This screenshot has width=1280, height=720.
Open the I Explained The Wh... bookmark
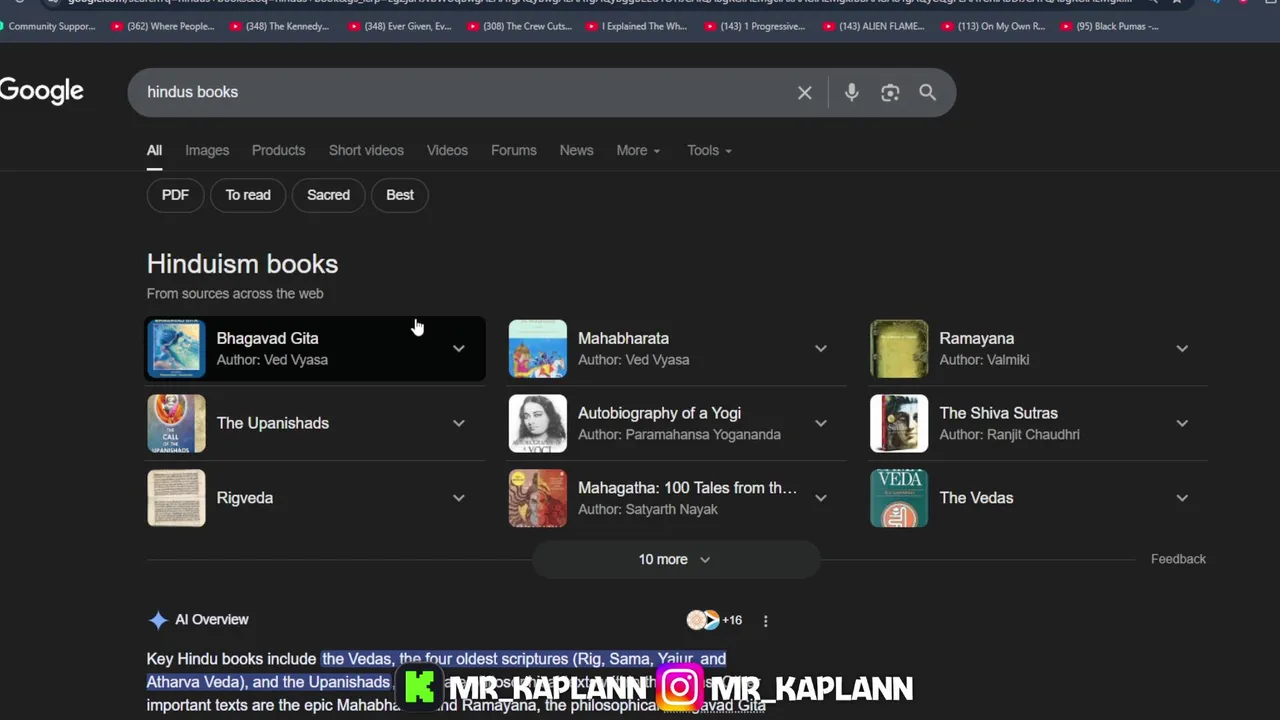pos(637,26)
